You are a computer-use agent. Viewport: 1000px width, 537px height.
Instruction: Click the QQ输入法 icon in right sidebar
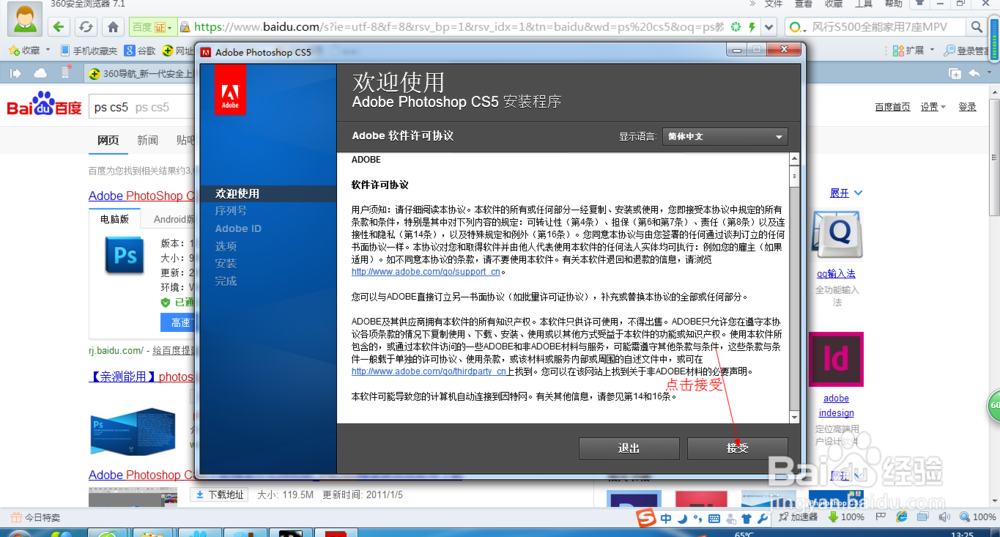837,235
